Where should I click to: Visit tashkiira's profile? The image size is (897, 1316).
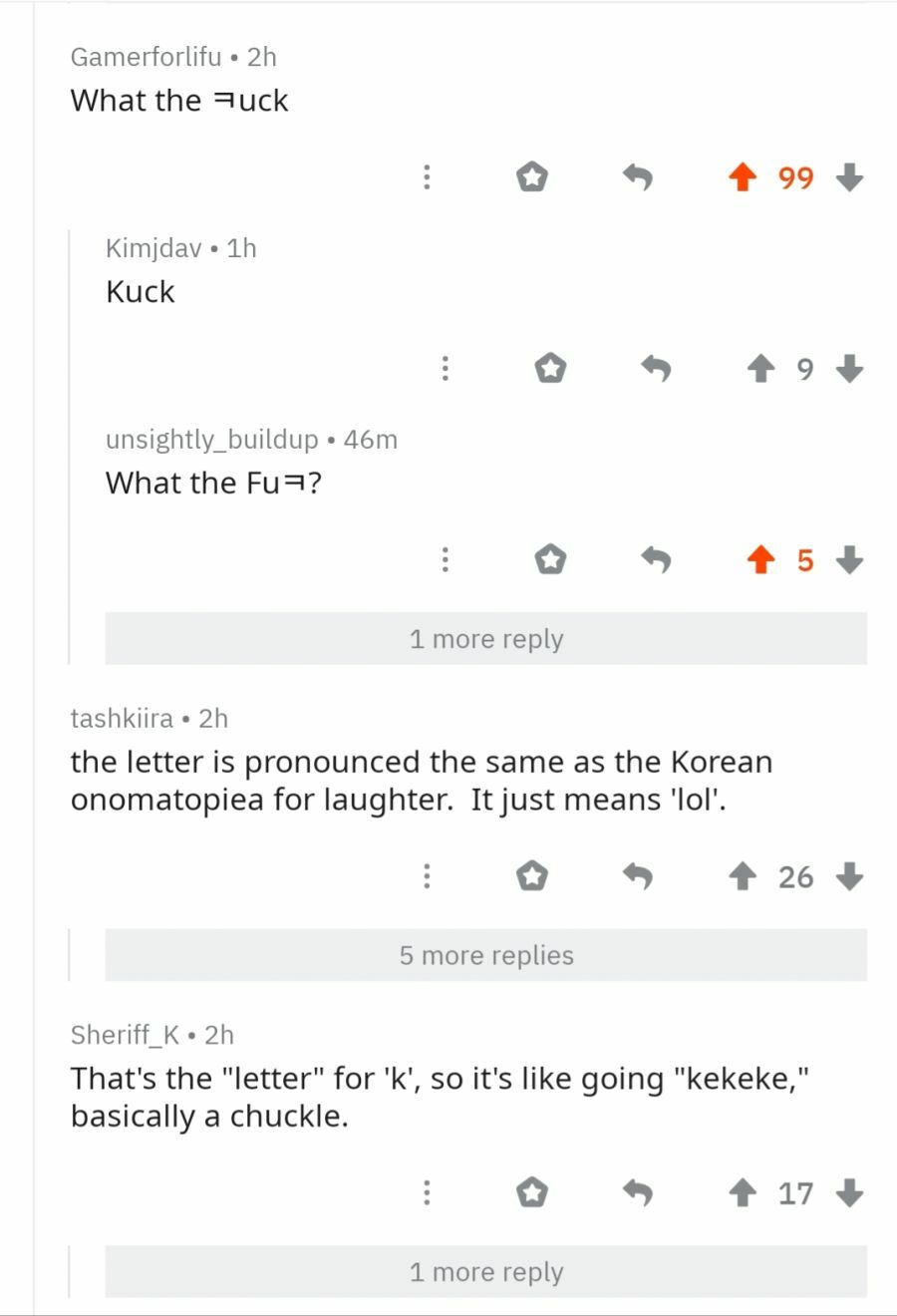click(x=122, y=718)
